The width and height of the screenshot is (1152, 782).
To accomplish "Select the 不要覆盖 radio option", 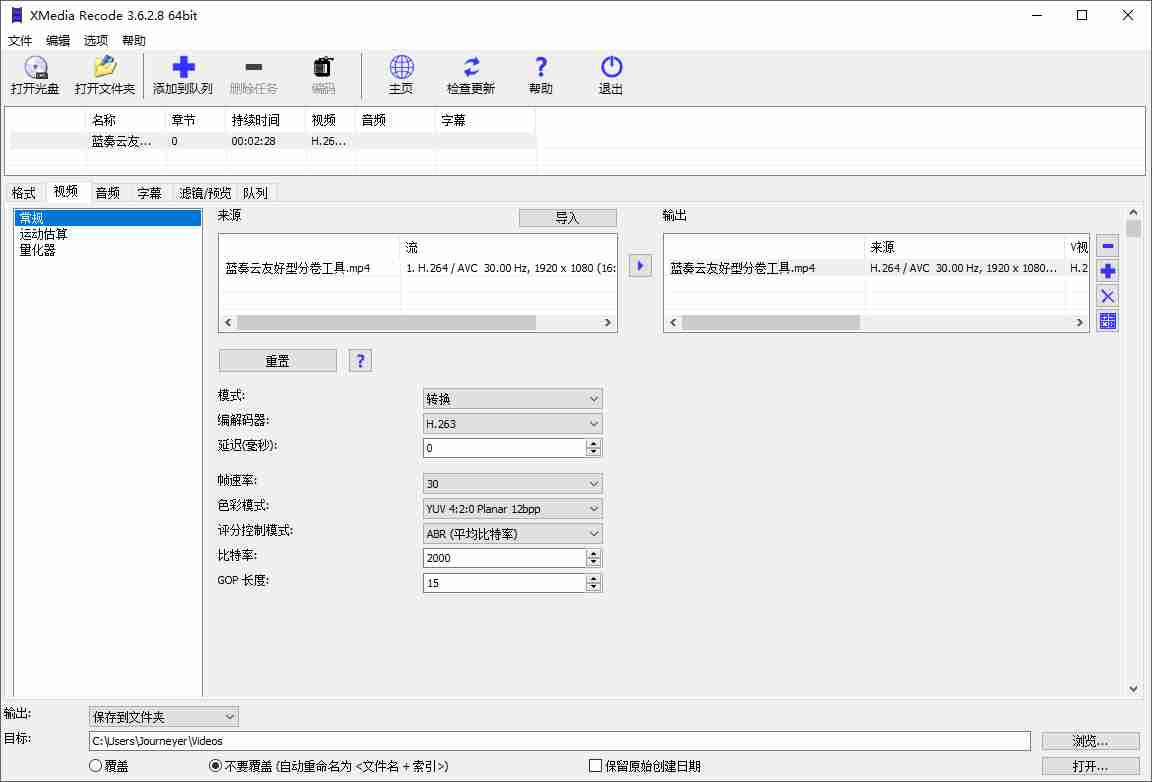I will pyautogui.click(x=215, y=766).
